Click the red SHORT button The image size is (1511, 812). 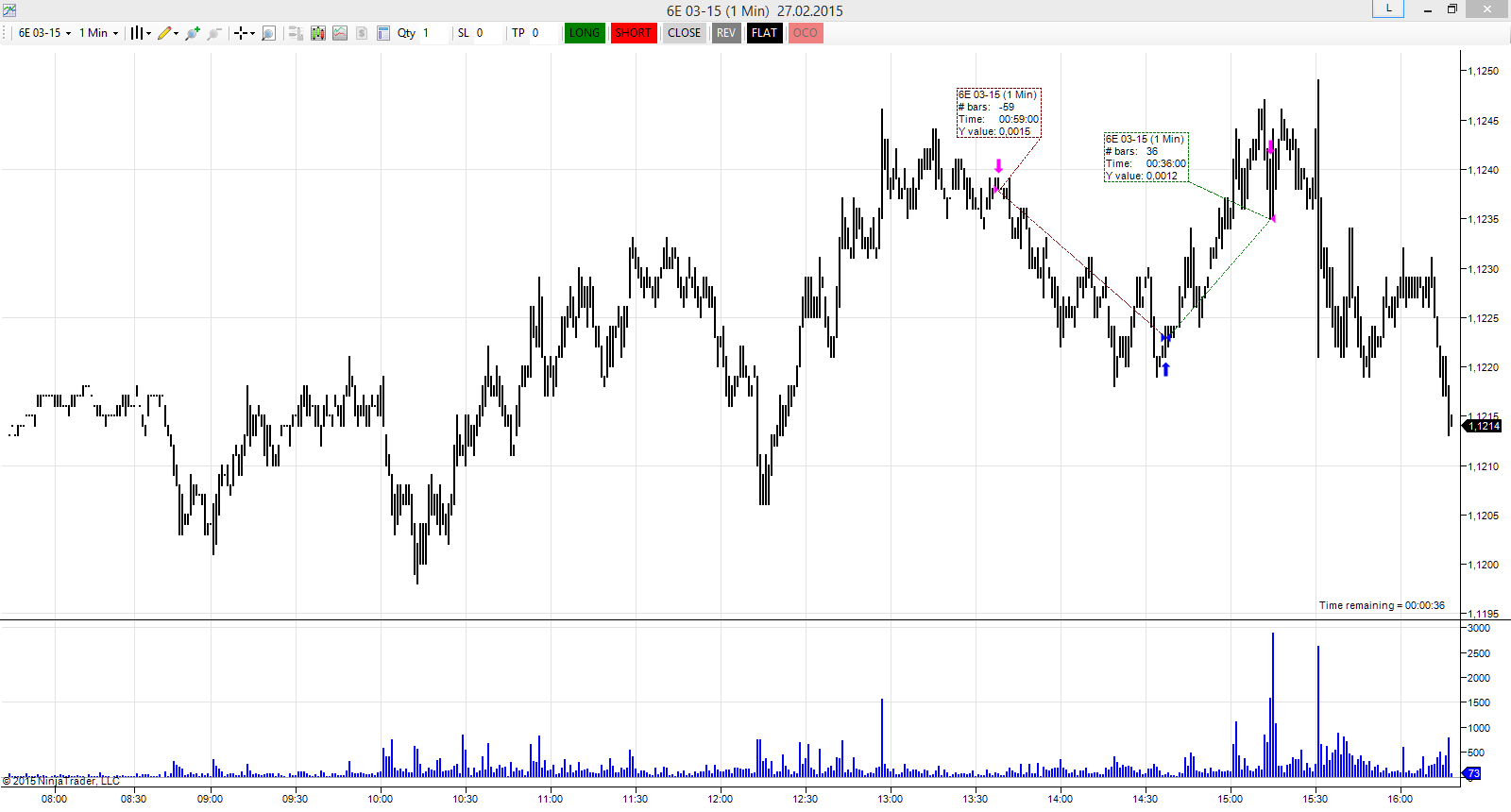[634, 33]
